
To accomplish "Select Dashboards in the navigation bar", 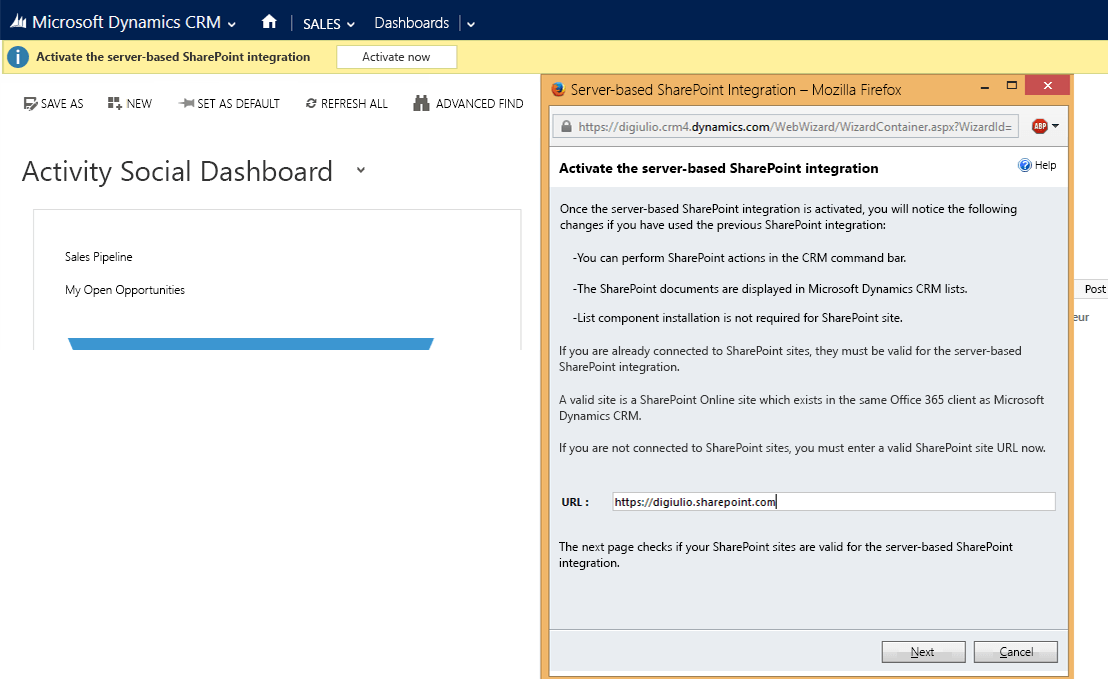I will [411, 23].
